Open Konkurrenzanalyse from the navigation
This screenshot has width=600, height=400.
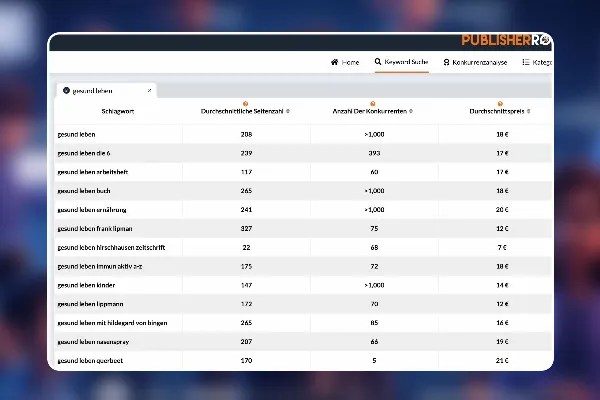(x=475, y=62)
